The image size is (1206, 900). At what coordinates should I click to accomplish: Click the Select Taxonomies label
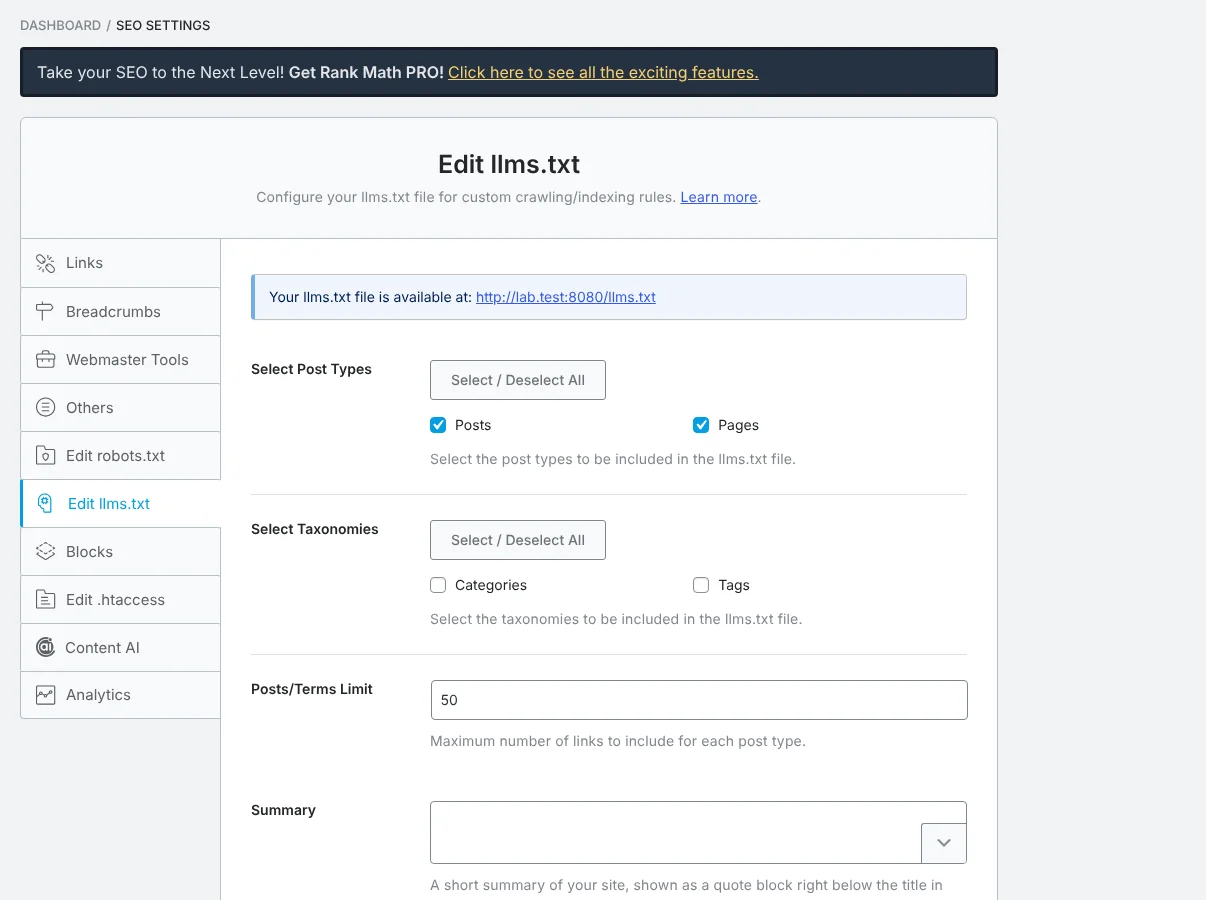point(315,529)
